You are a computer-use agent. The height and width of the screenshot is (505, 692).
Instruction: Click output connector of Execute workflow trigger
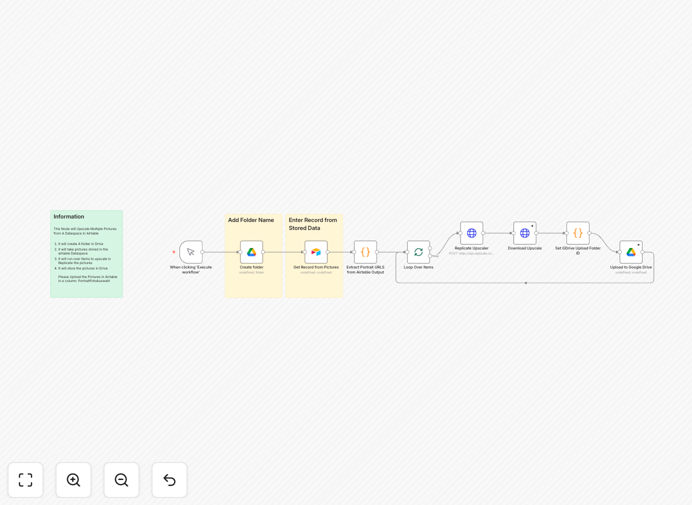(x=203, y=252)
